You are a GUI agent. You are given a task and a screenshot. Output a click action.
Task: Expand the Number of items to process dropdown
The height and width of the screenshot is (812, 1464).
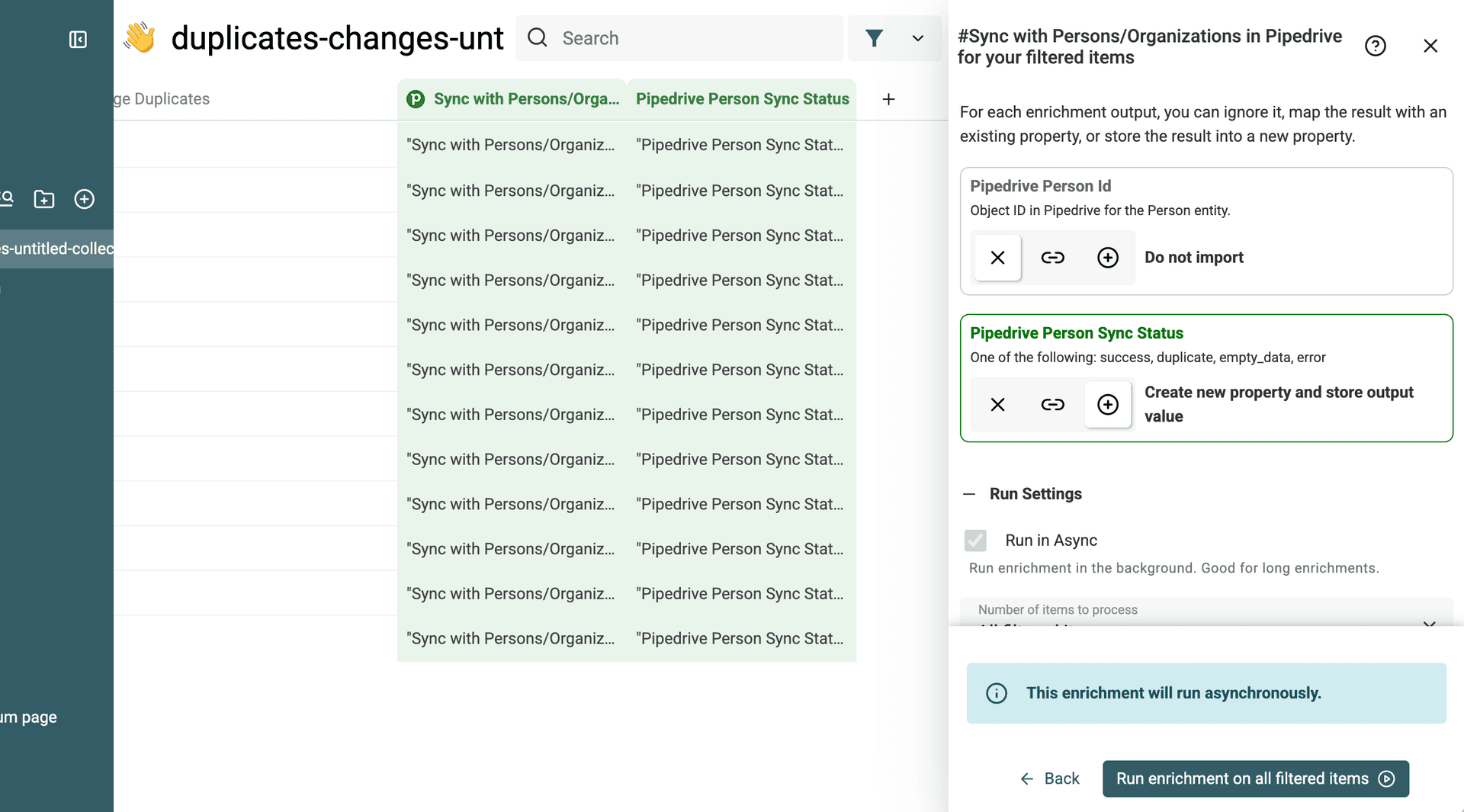click(x=1428, y=624)
